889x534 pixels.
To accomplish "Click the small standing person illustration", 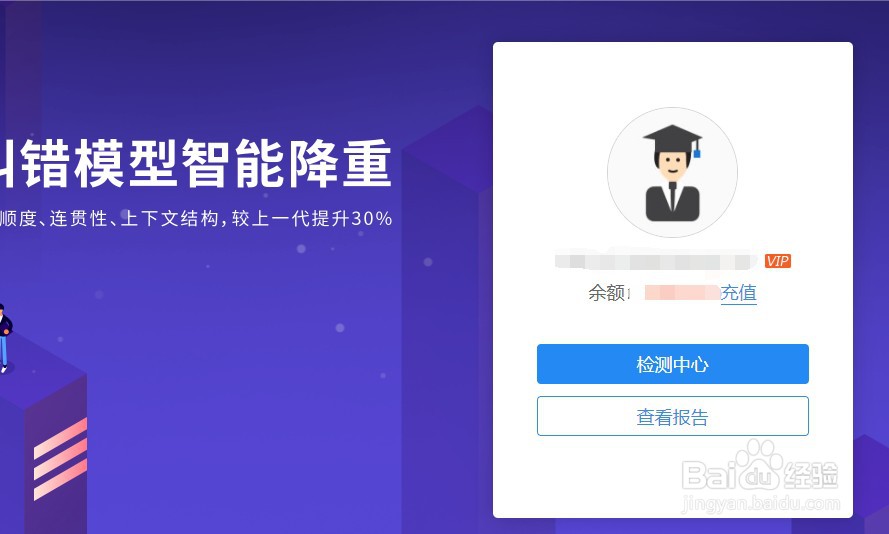I will [x=4, y=338].
